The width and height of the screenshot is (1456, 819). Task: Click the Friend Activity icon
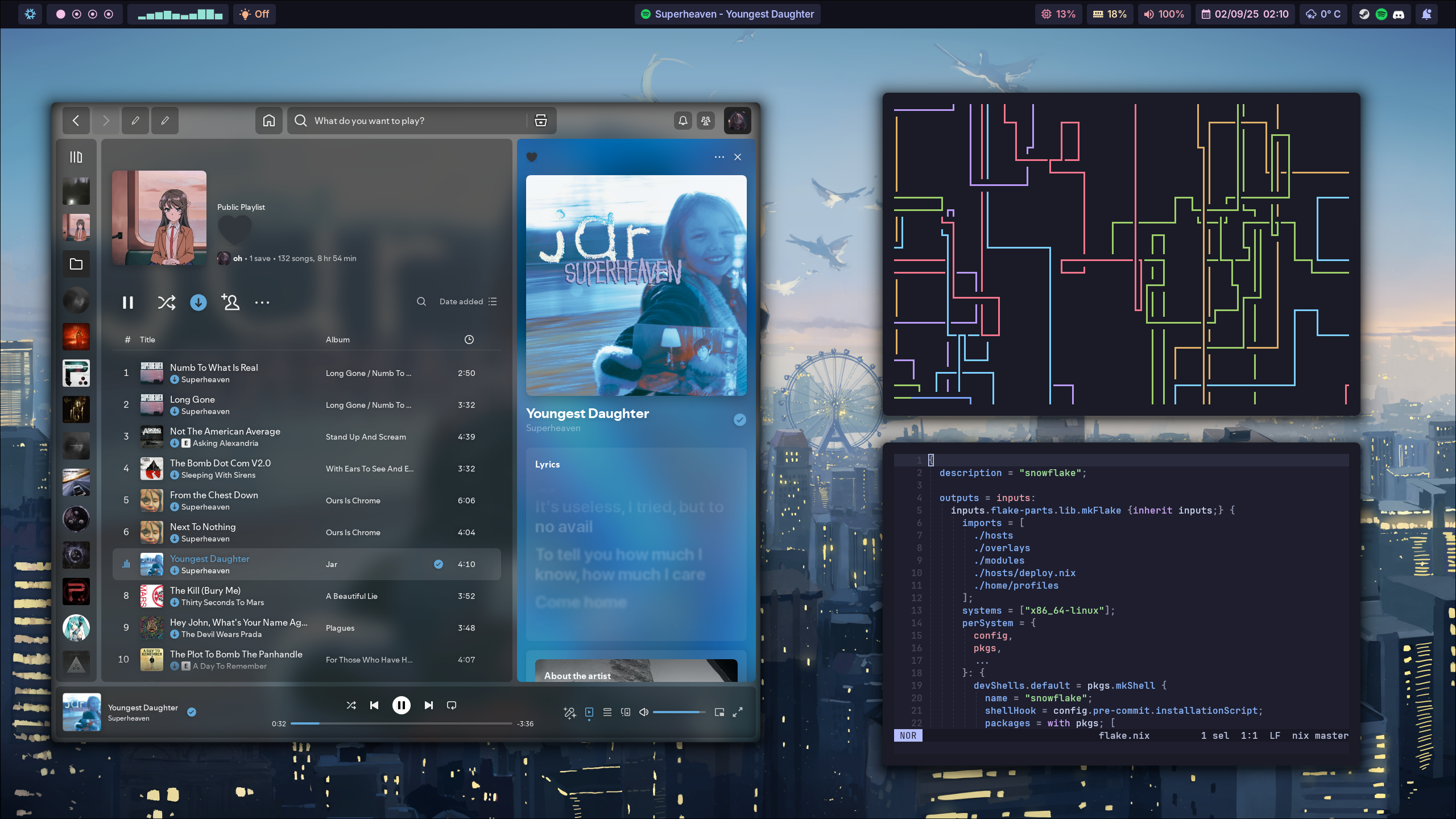[x=706, y=121]
